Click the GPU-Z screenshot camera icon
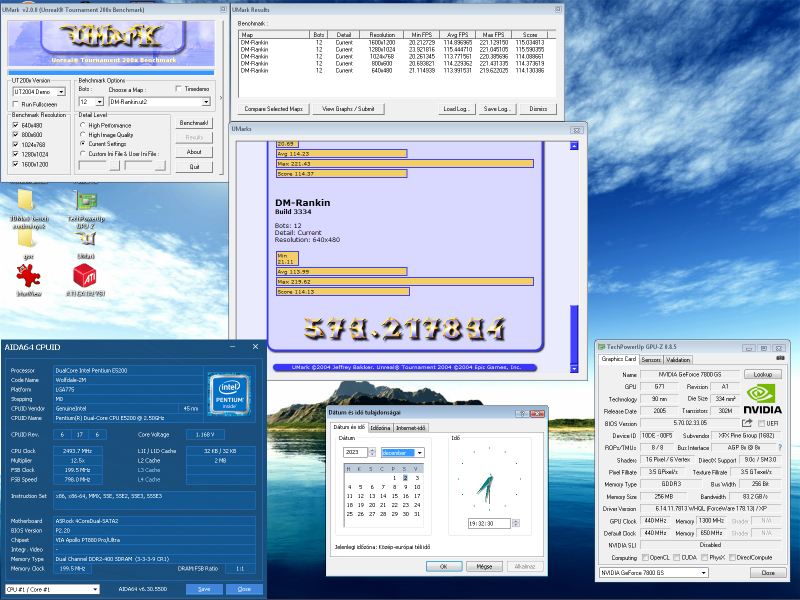This screenshot has width=800, height=600. pos(780,359)
